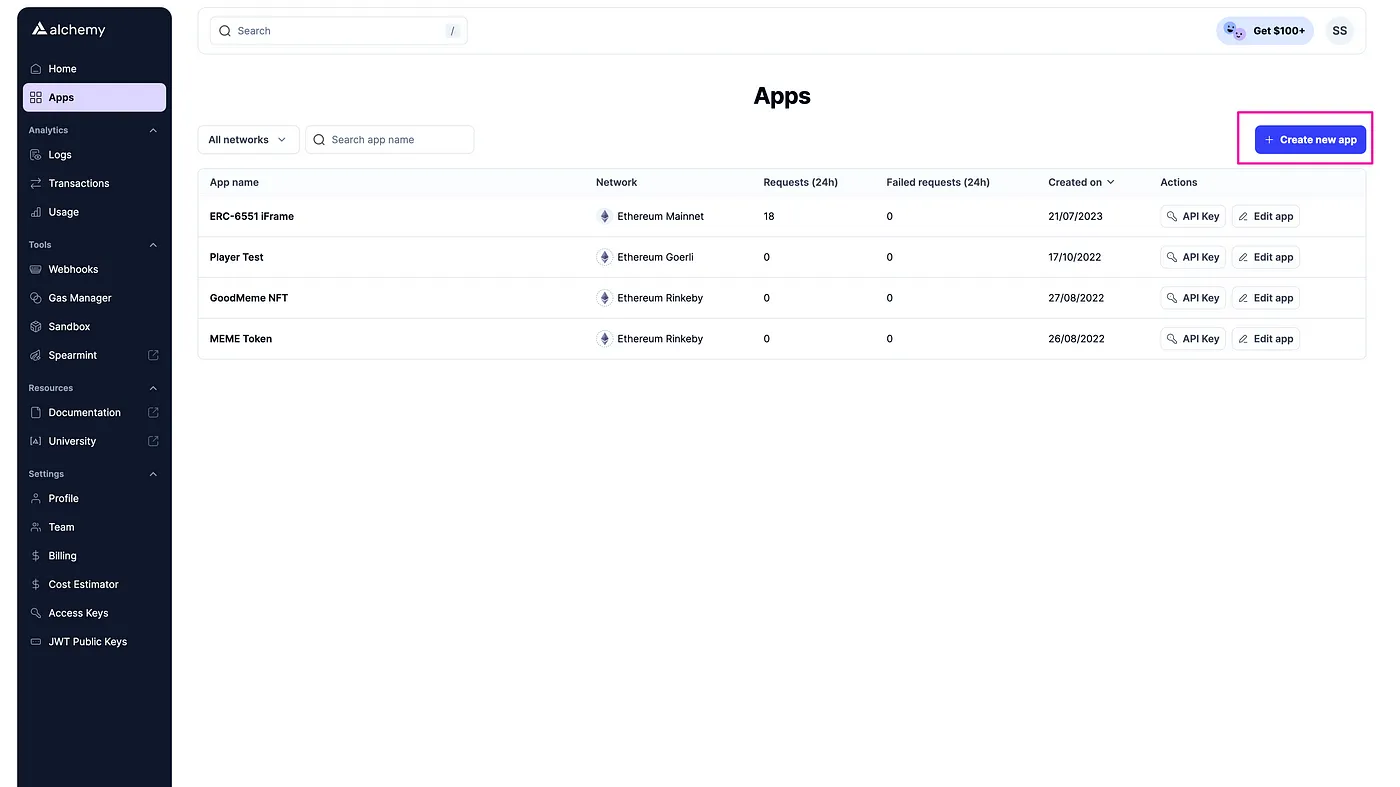The height and width of the screenshot is (787, 1400).
Task: Click the Usage chart icon
Action: click(x=36, y=212)
